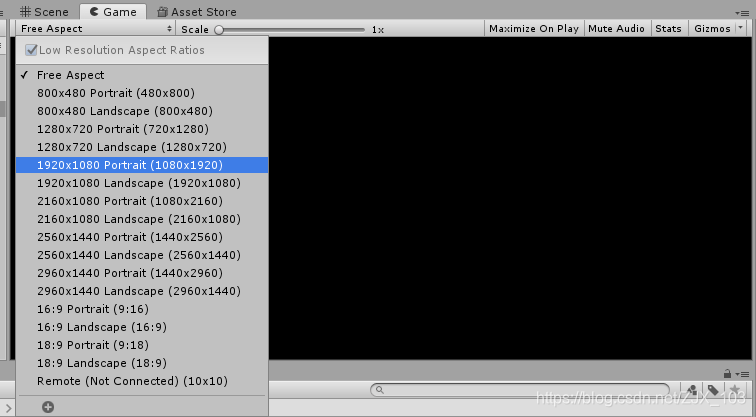Select 2160x1080 Portrait (1080x2160)
The image size is (756, 417).
pyautogui.click(x=142, y=201)
